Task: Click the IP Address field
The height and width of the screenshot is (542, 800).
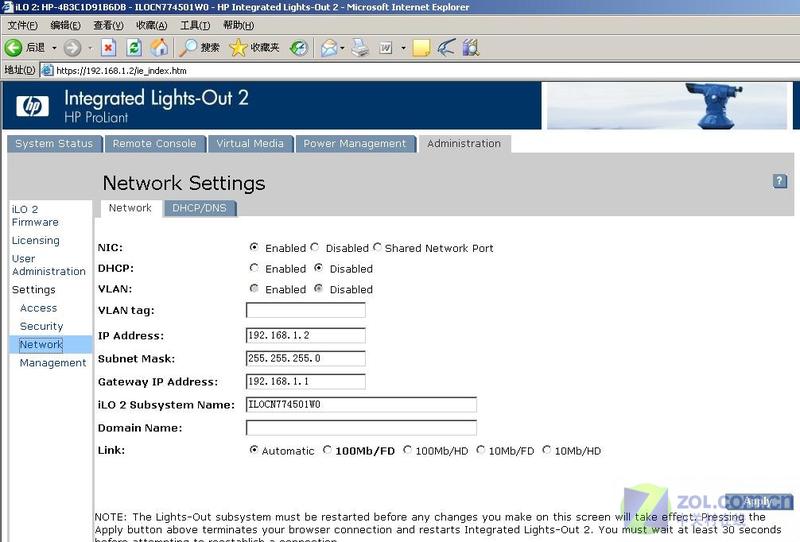Action: coord(306,335)
